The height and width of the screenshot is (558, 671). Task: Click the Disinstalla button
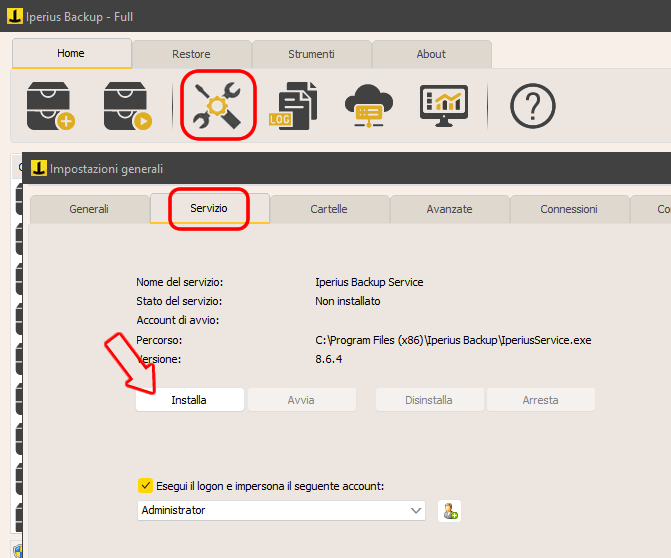(429, 400)
